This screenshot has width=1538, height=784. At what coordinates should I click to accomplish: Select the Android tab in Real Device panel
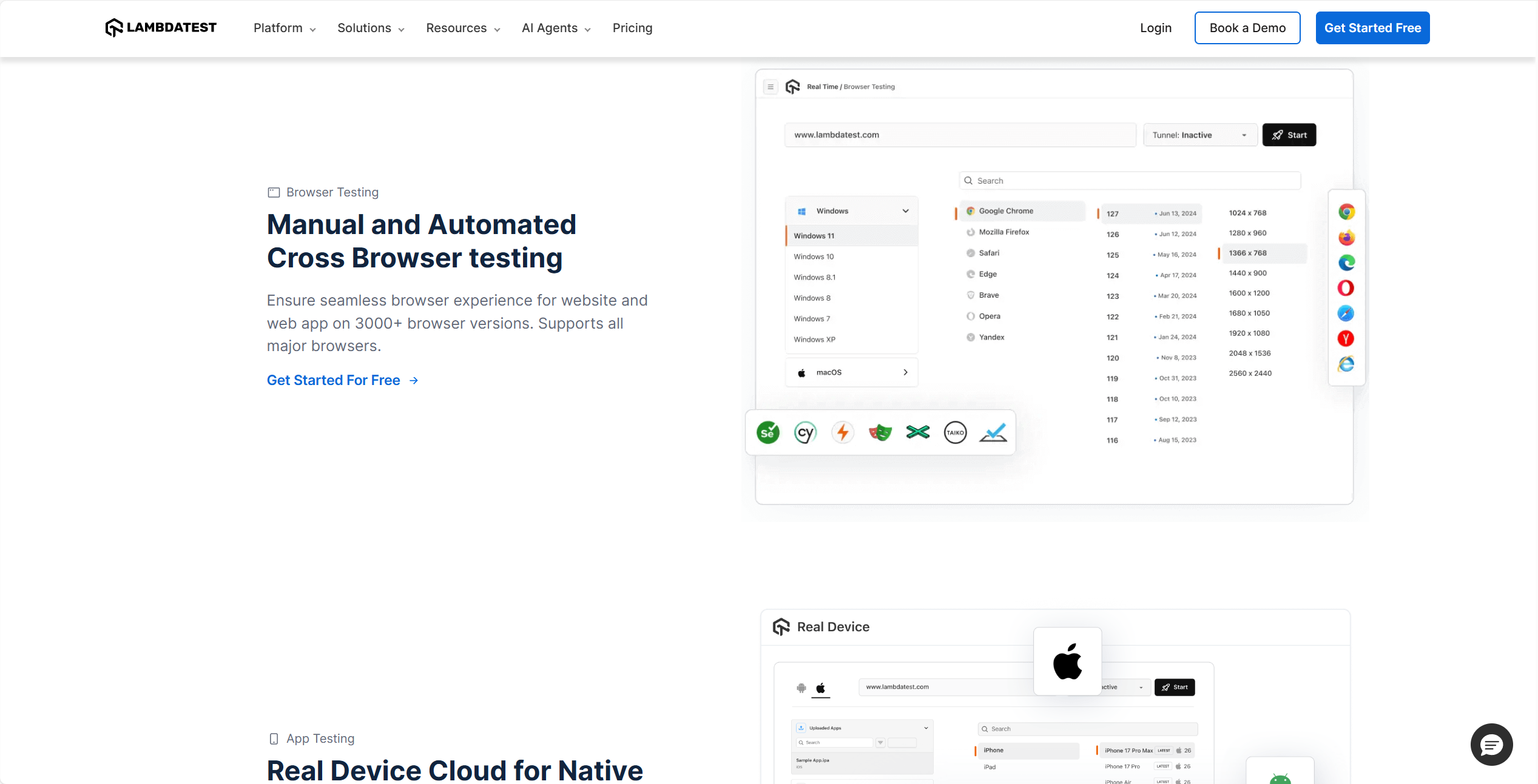[801, 688]
